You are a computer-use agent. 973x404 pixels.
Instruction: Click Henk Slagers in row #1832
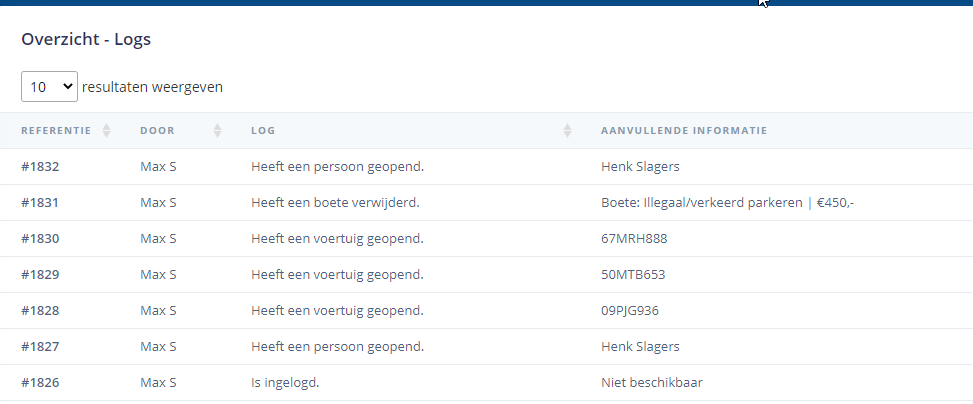point(640,167)
